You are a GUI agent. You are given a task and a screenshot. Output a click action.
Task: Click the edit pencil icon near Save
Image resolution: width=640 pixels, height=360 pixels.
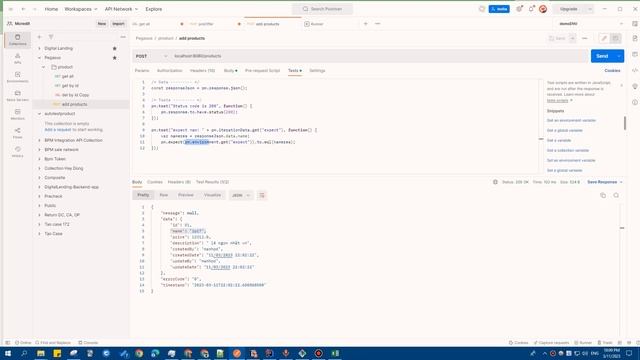(604, 38)
